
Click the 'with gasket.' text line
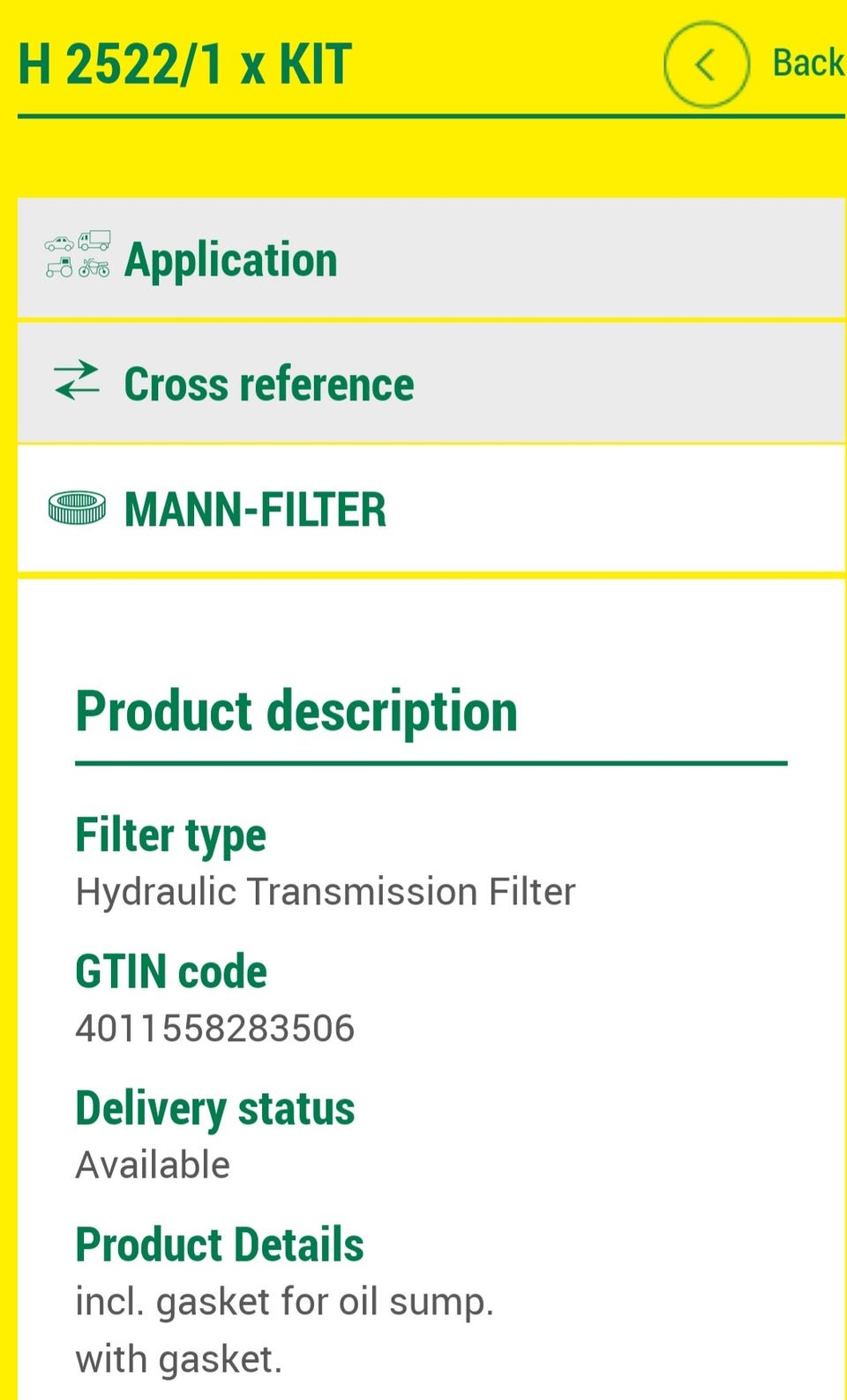coord(178,1359)
